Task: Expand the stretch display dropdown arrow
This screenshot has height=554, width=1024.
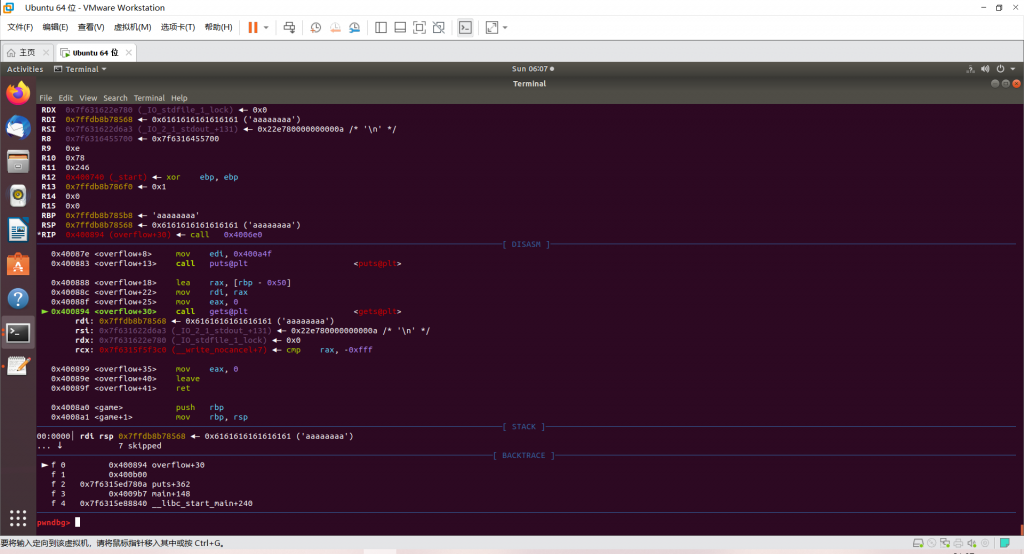Action: coord(505,27)
